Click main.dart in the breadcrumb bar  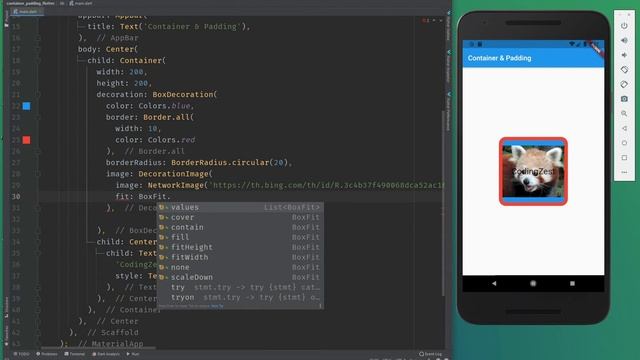[81, 3]
